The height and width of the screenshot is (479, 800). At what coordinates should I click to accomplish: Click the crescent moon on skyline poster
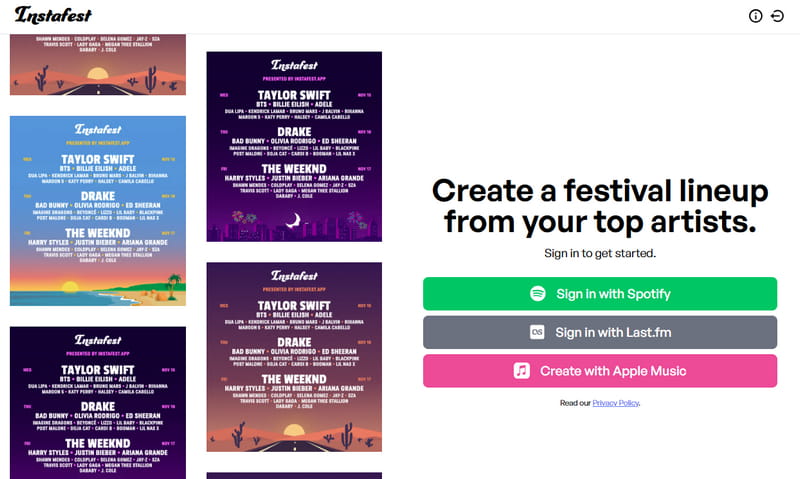point(294,223)
